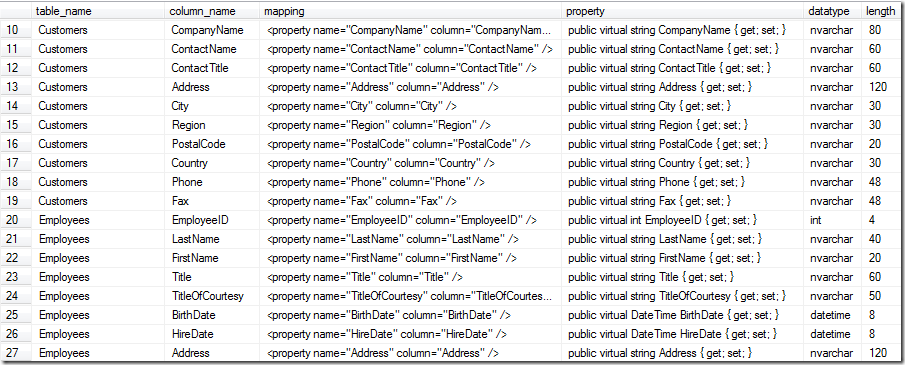This screenshot has width=905, height=365.
Task: Select the mapping column header
Action: tap(410, 11)
